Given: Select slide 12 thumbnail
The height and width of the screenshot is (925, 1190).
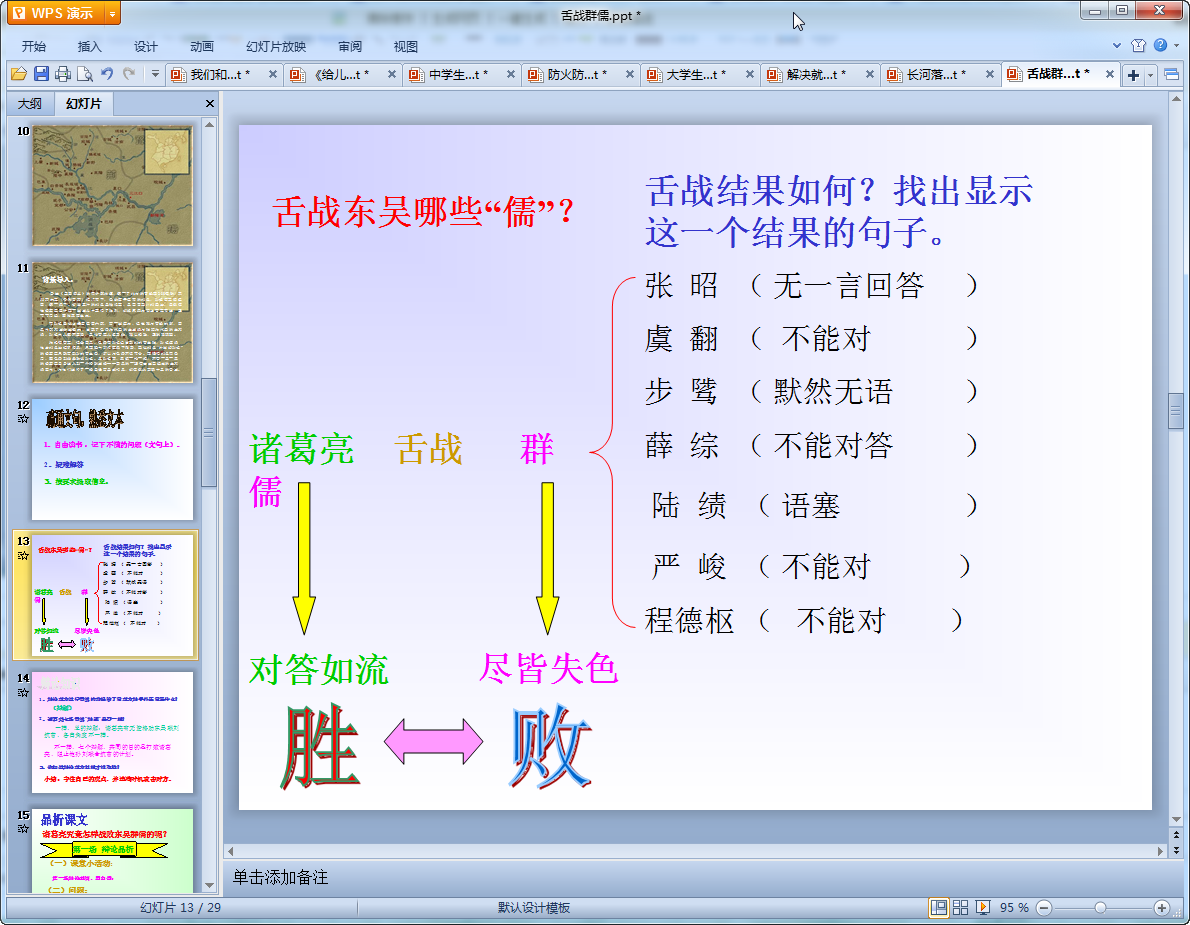Looking at the screenshot, I should [x=112, y=459].
